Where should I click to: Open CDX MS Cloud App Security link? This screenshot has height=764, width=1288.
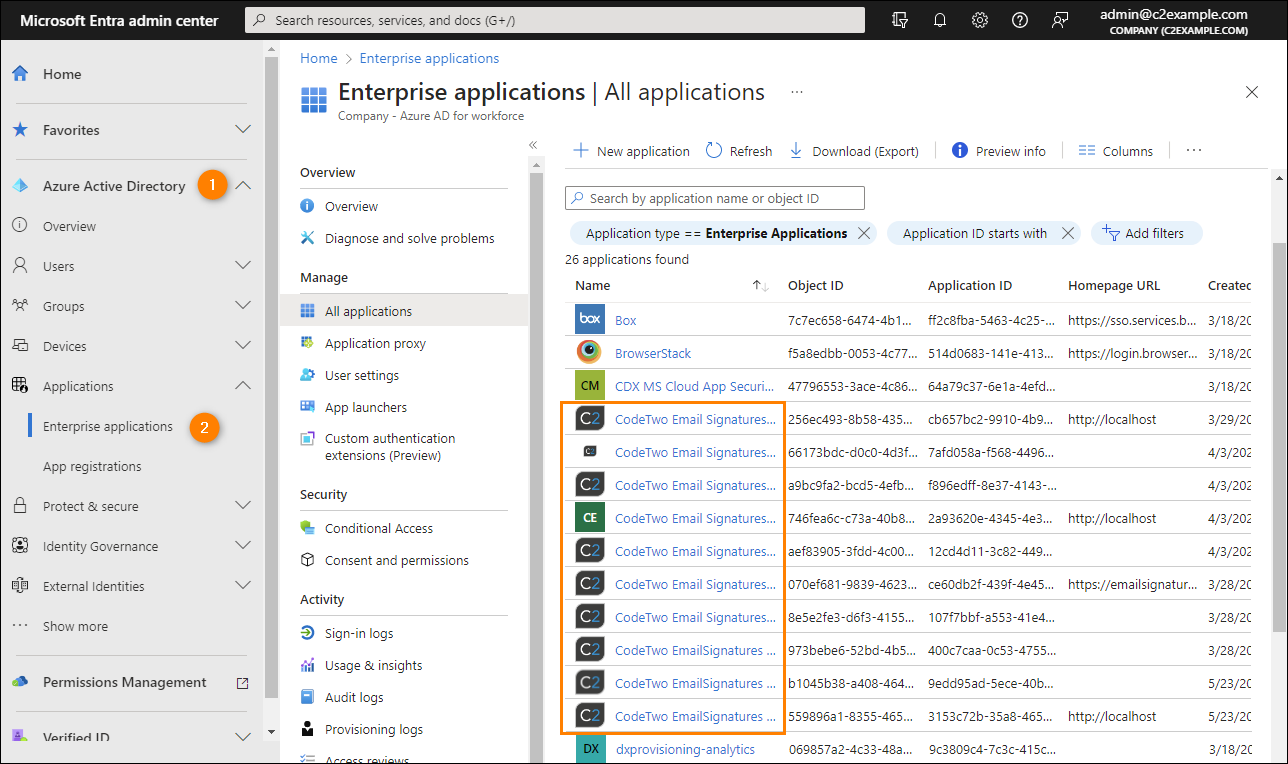point(695,386)
